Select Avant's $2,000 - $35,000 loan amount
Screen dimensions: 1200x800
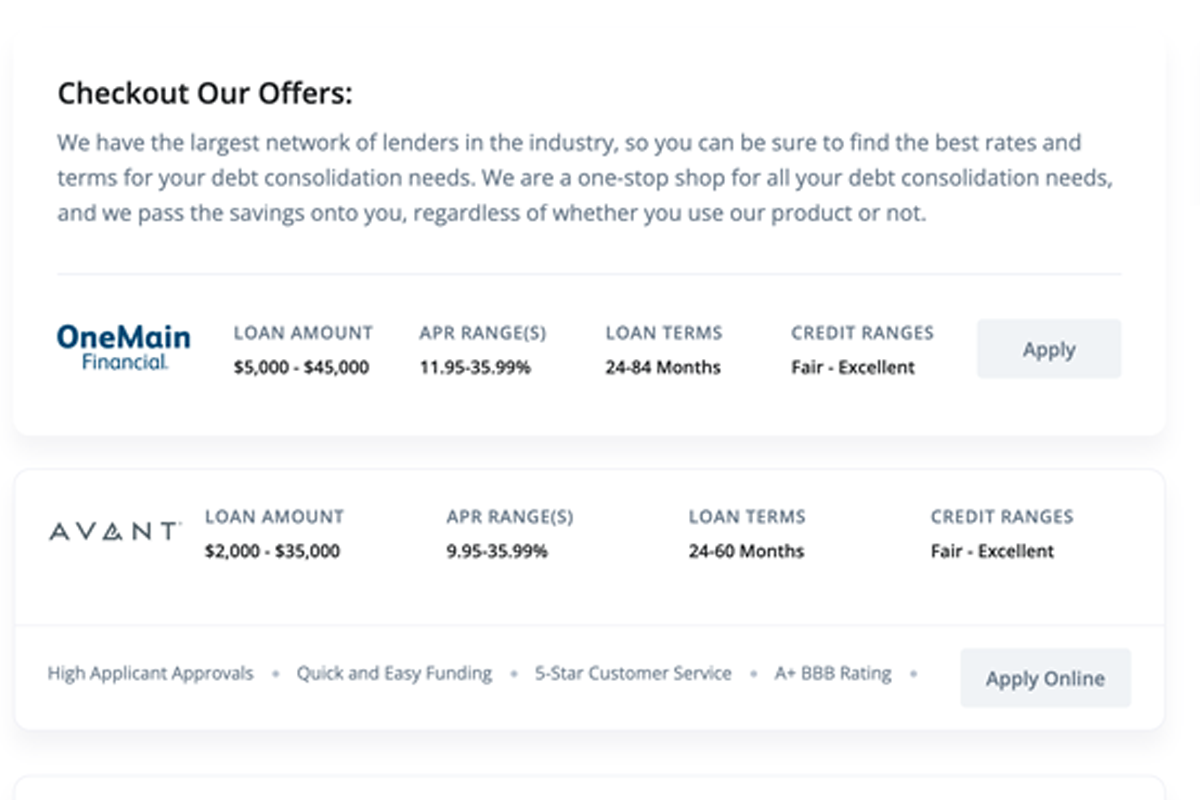pyautogui.click(x=272, y=551)
